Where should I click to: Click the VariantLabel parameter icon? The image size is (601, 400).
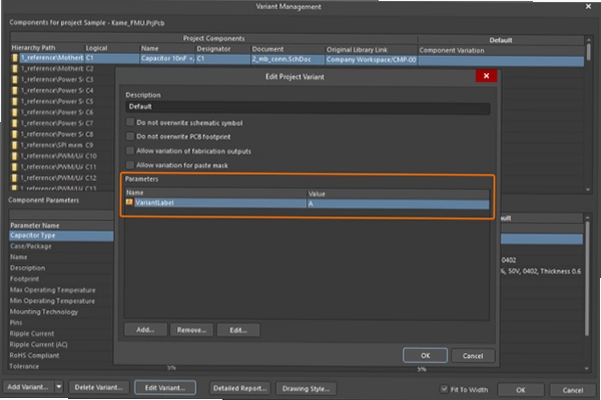pyautogui.click(x=129, y=202)
